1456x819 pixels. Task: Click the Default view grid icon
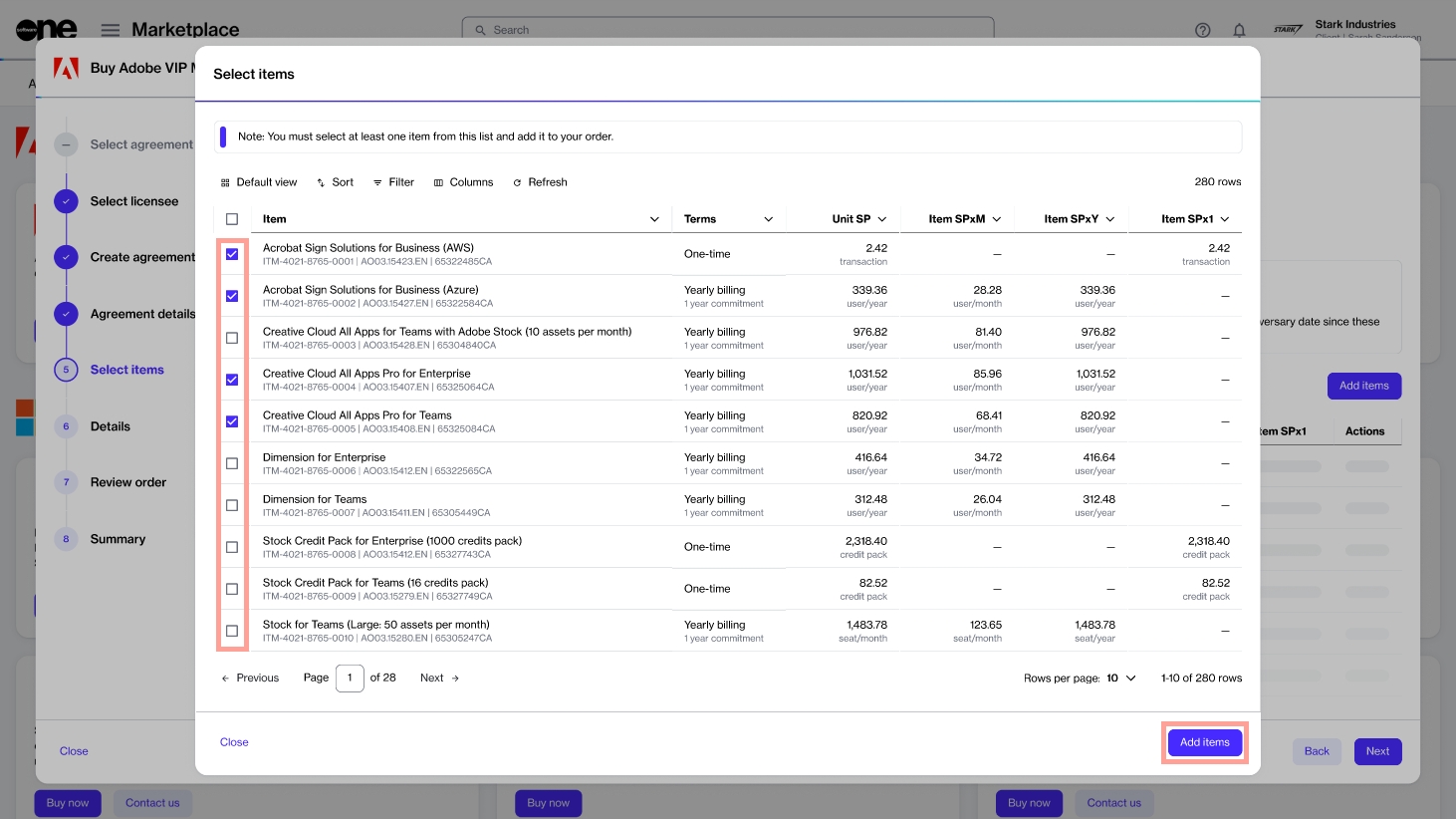pyautogui.click(x=225, y=182)
